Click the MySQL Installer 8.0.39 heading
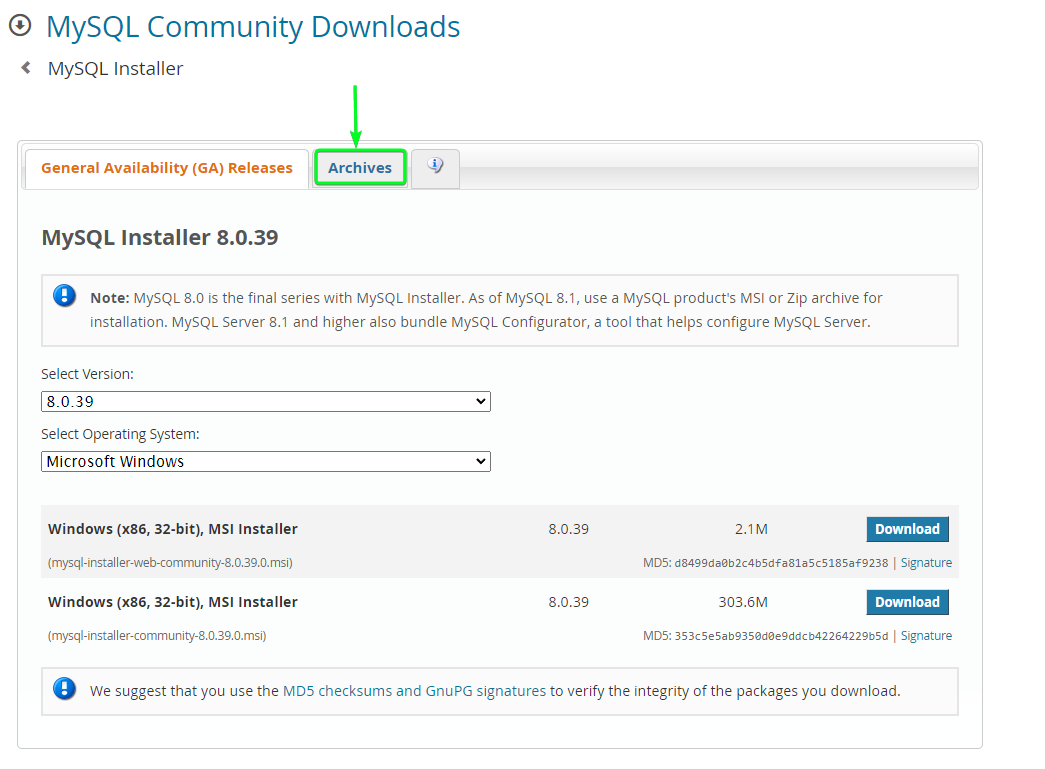Viewport: 1045px width, 769px height. (x=160, y=237)
